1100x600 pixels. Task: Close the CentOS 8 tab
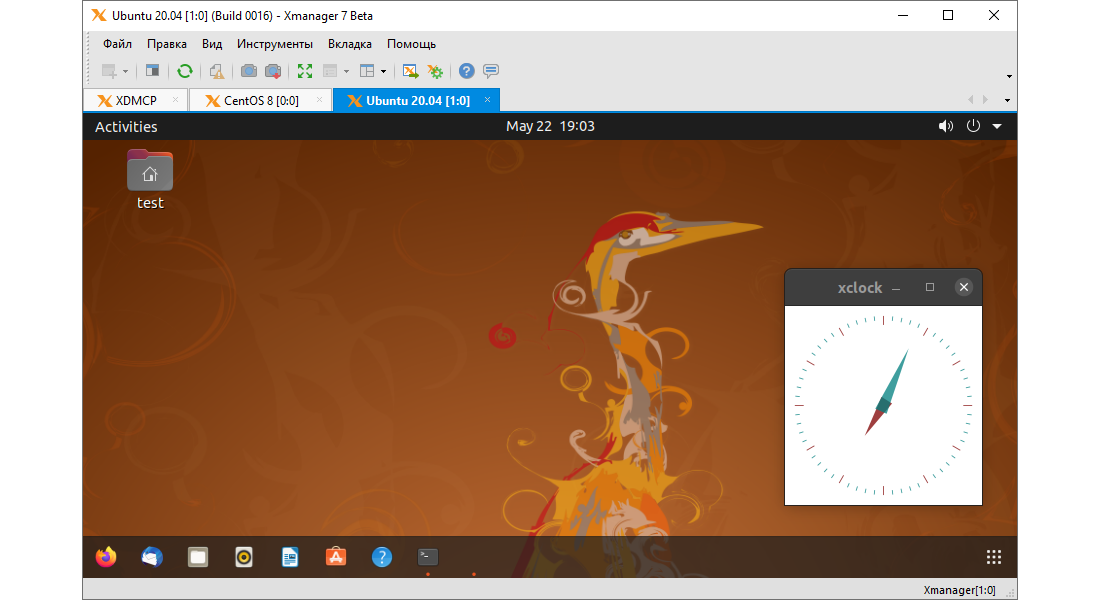[x=319, y=100]
